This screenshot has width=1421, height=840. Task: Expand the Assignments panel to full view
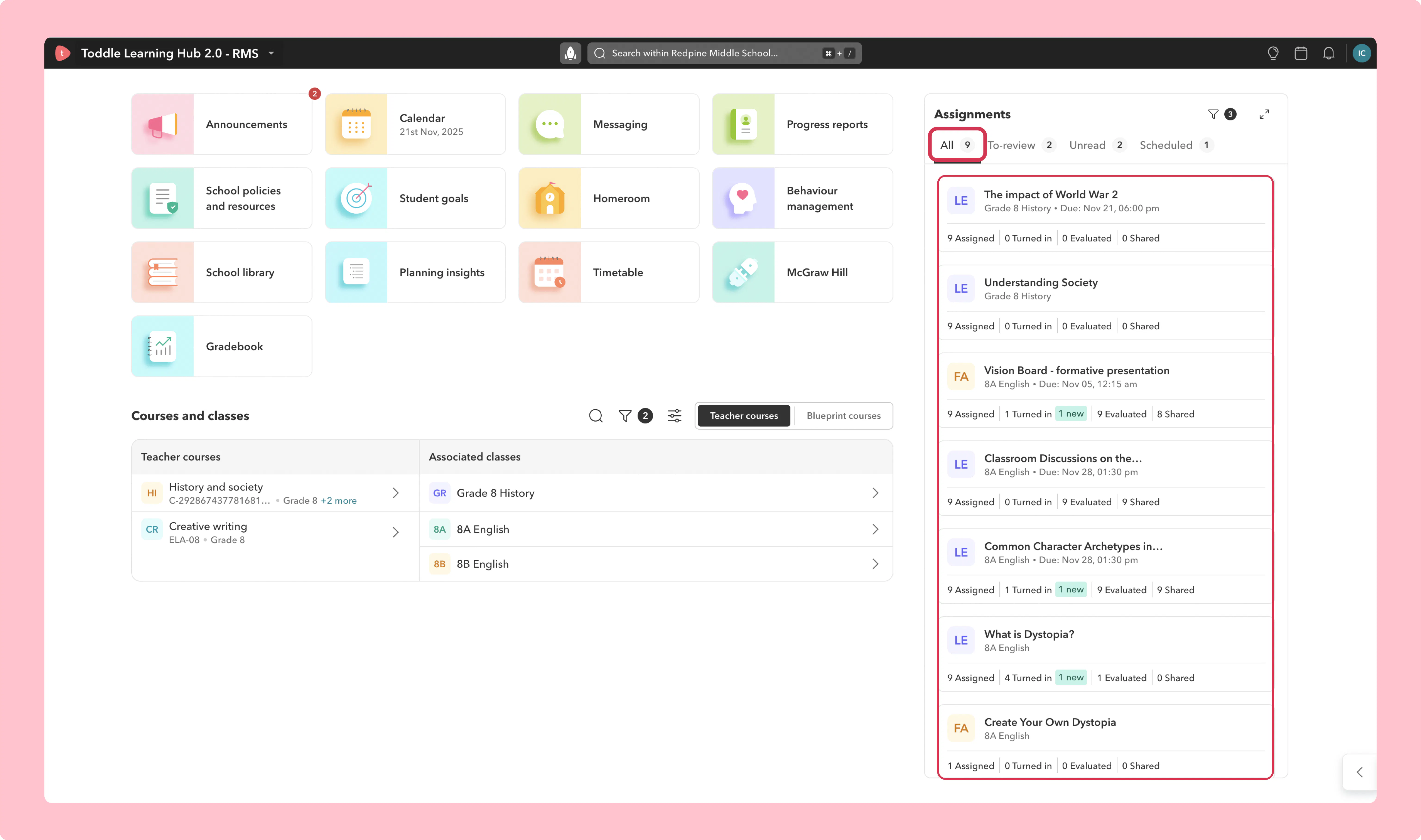tap(1264, 114)
